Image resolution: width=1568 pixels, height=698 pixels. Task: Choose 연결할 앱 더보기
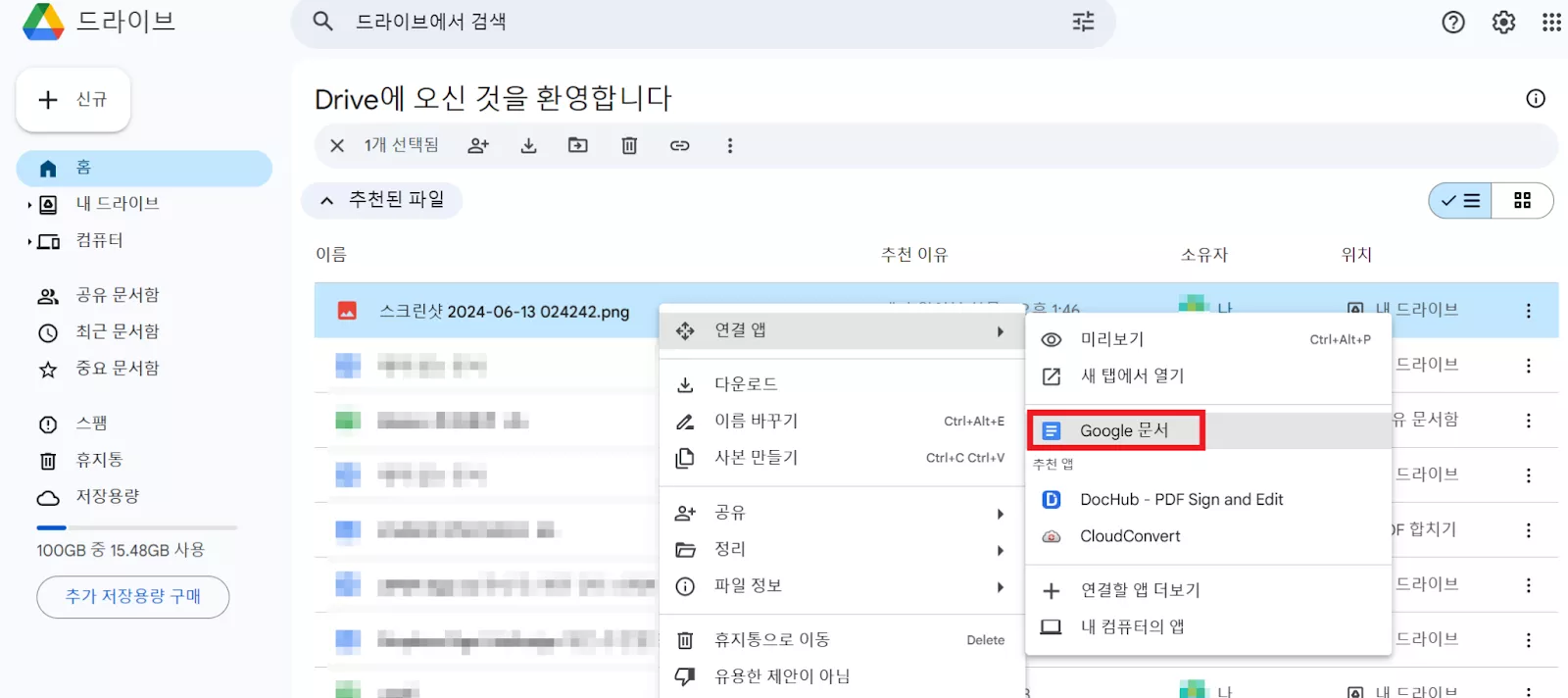click(x=1208, y=590)
